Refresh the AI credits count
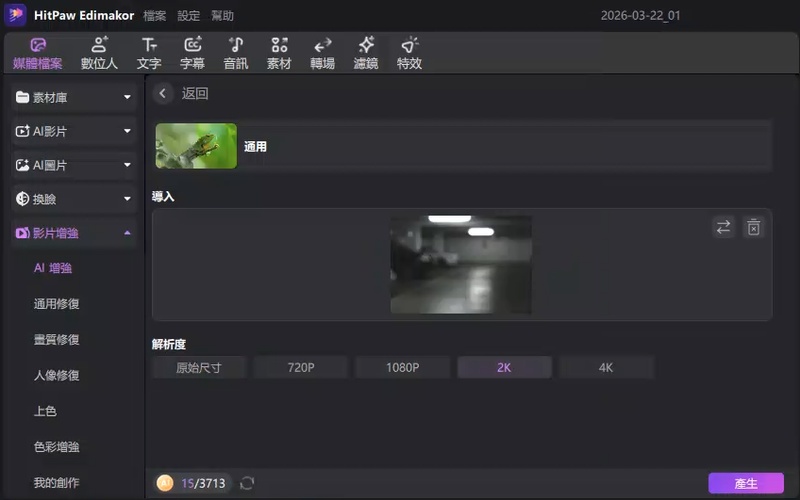The height and width of the screenshot is (500, 800). pyautogui.click(x=247, y=483)
